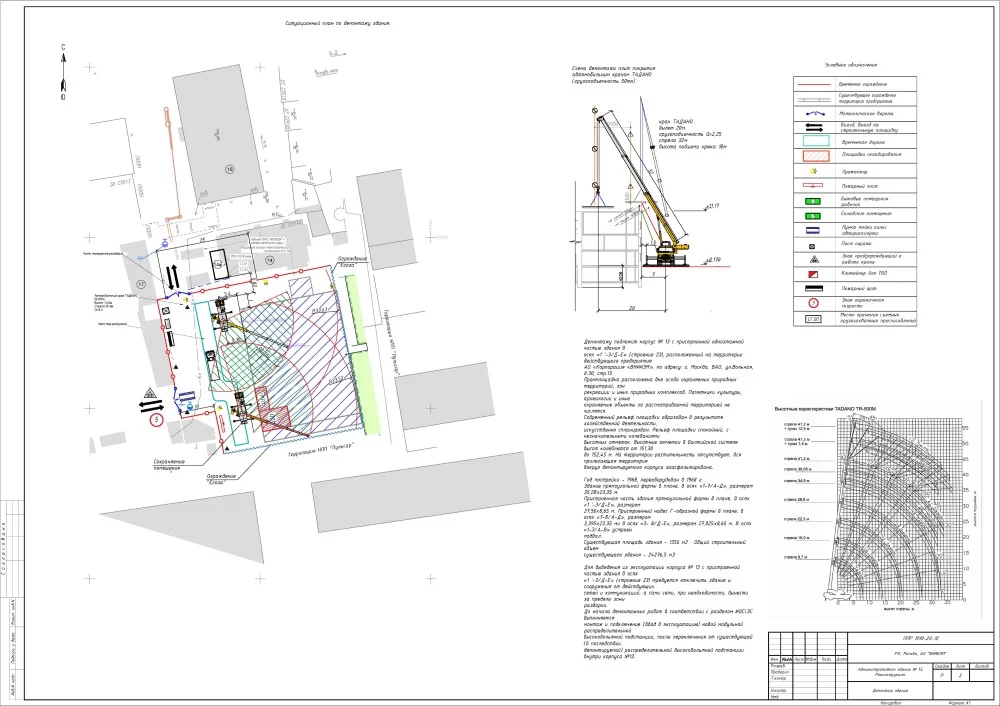Click the fire shield black bar legend symbol
The height and width of the screenshot is (706, 1000).
pos(813,288)
